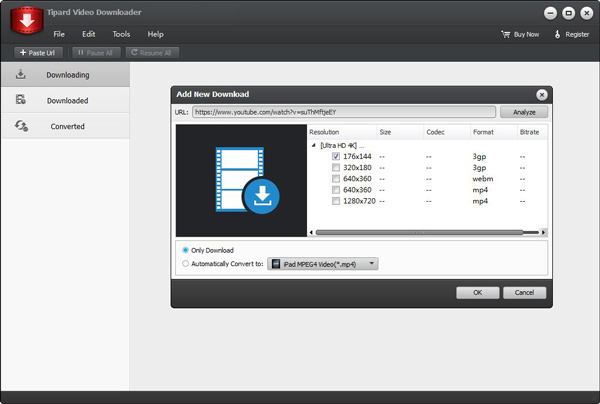Minimize the Tipard Video Downloader window
The height and width of the screenshot is (404, 600).
pos(550,13)
